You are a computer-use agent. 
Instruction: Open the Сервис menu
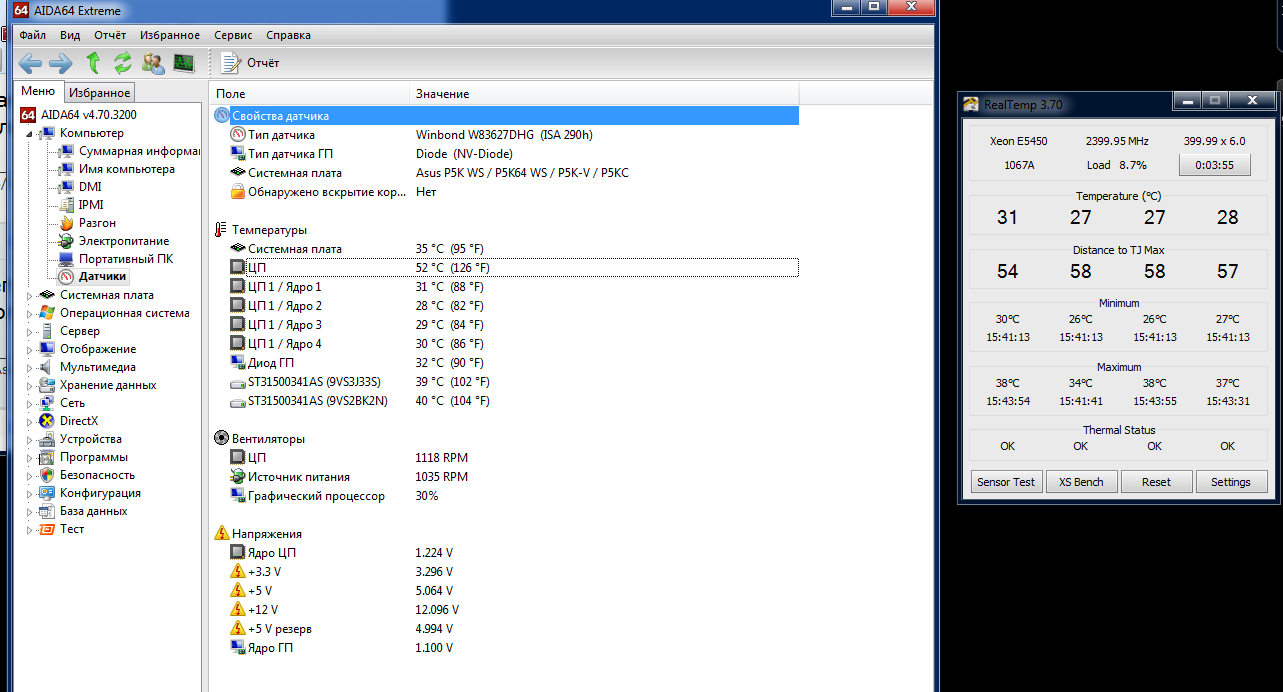pos(233,35)
